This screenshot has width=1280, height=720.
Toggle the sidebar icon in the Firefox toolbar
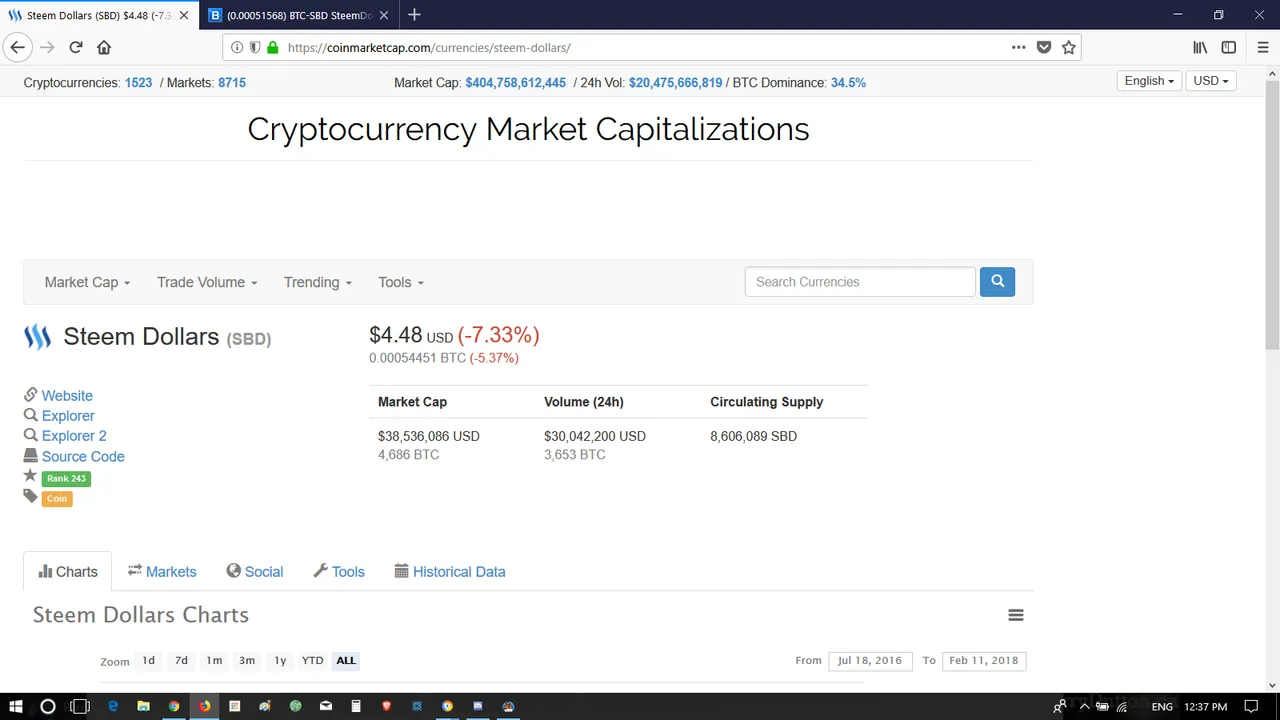[1229, 47]
